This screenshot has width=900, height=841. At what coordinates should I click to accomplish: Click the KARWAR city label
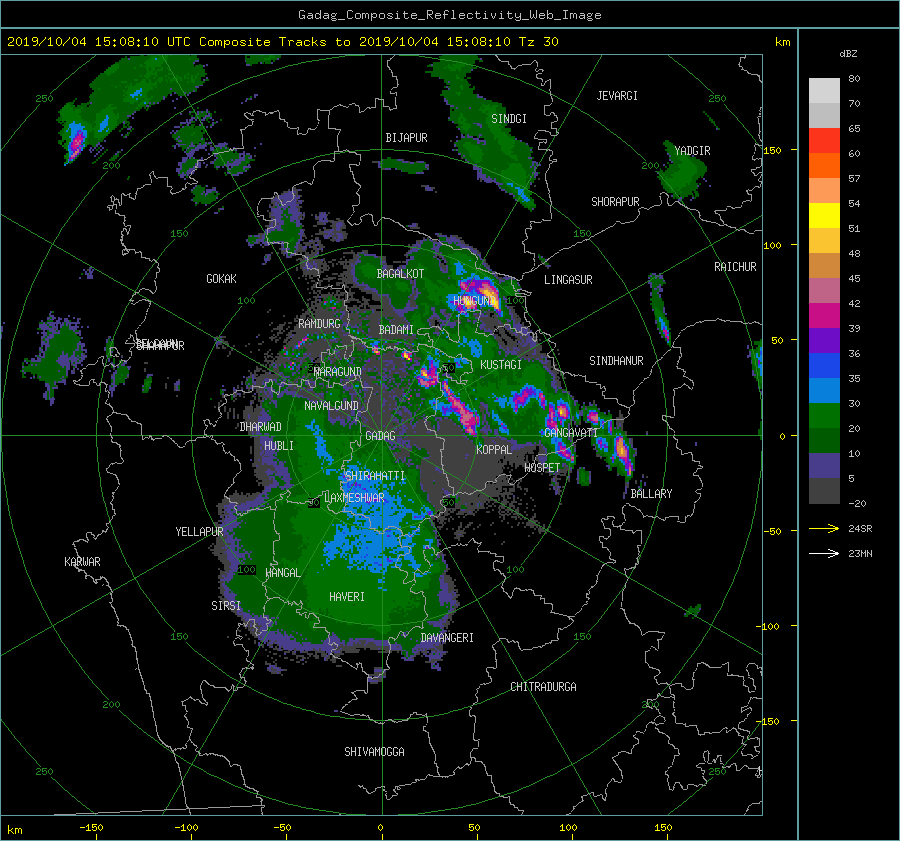click(x=82, y=562)
